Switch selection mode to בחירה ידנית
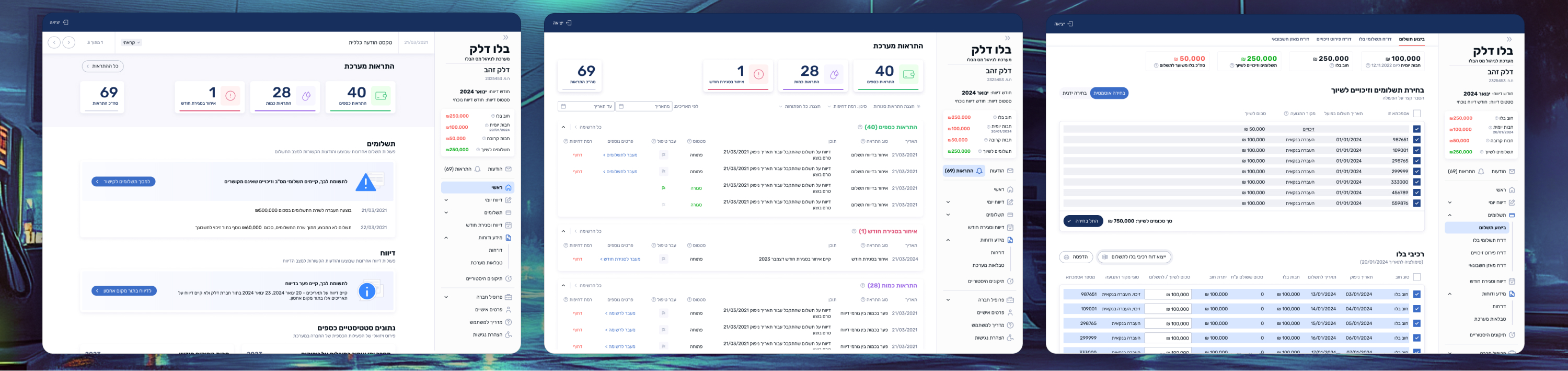Image resolution: width=1568 pixels, height=371 pixels. pos(1075,93)
